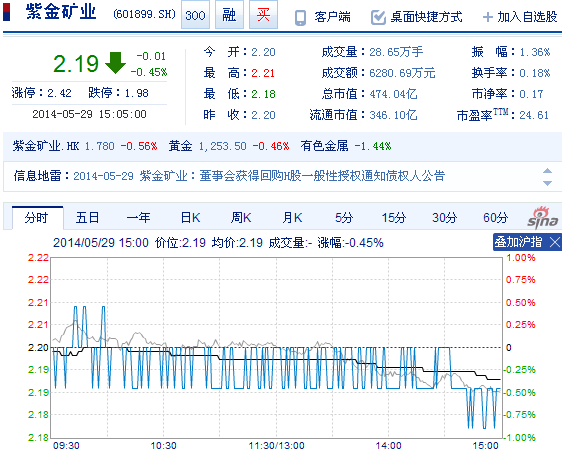Switch to the 15分 tab
The height and width of the screenshot is (454, 562).
point(394,218)
